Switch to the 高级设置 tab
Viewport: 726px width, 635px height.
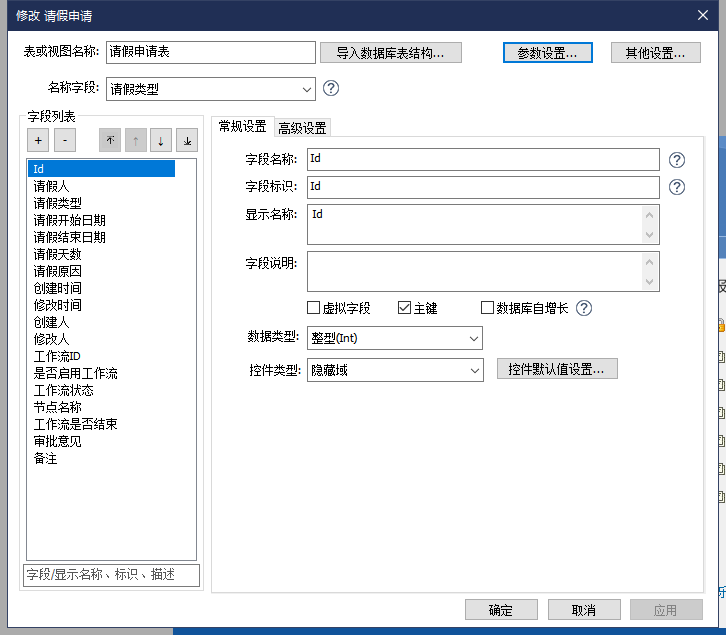[x=302, y=127]
